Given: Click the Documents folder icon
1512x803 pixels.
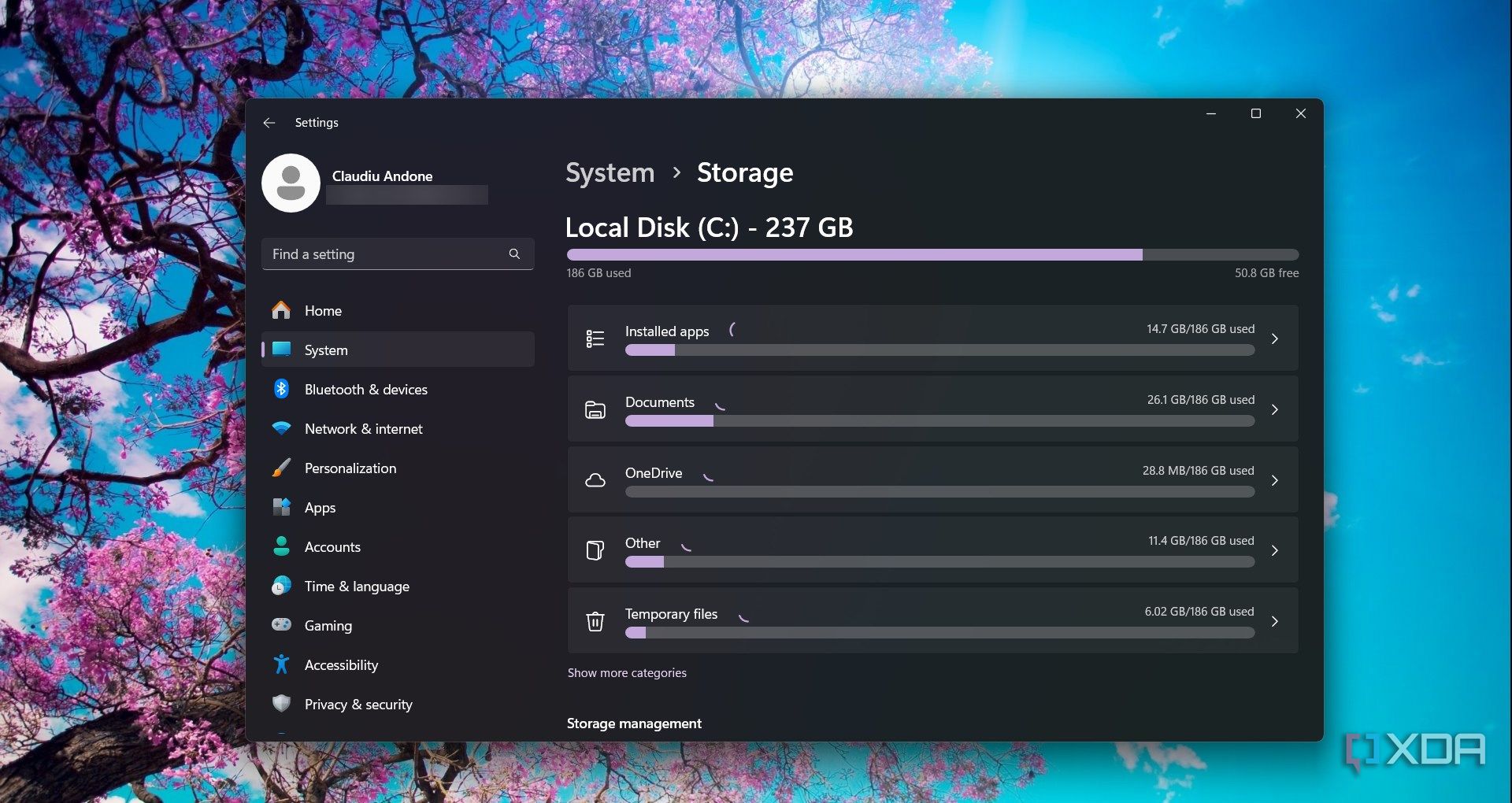Looking at the screenshot, I should [x=595, y=409].
